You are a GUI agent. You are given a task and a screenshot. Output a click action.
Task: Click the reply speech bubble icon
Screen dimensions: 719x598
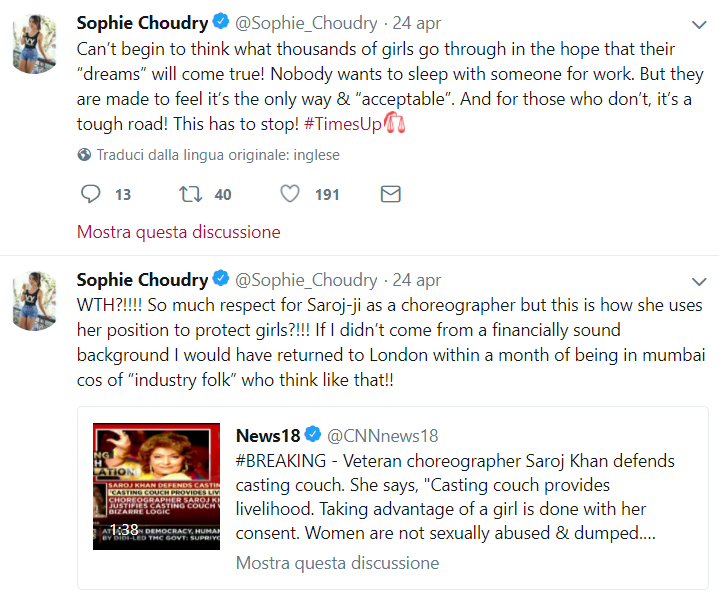[x=90, y=194]
